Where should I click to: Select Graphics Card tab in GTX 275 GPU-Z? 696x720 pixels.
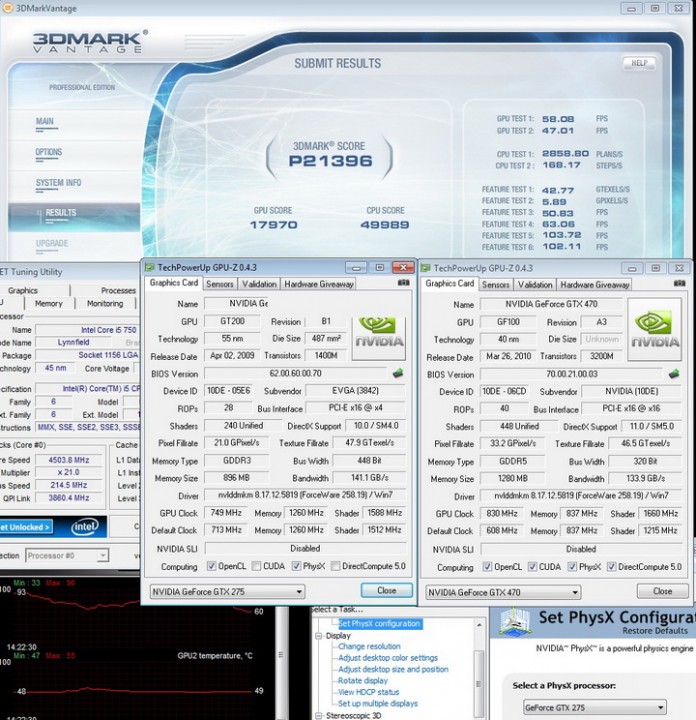(x=174, y=283)
